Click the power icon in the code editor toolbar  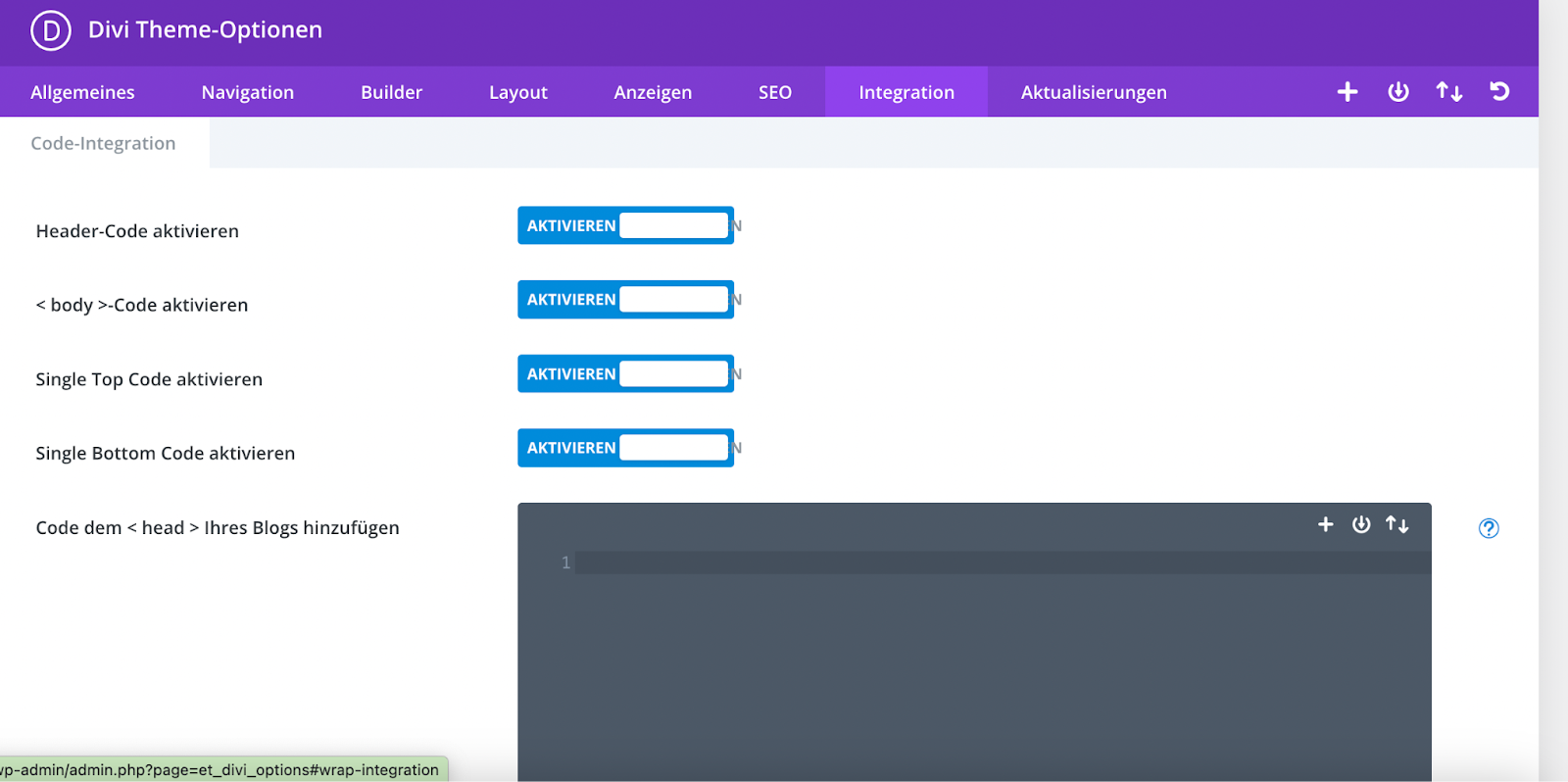pos(1361,524)
